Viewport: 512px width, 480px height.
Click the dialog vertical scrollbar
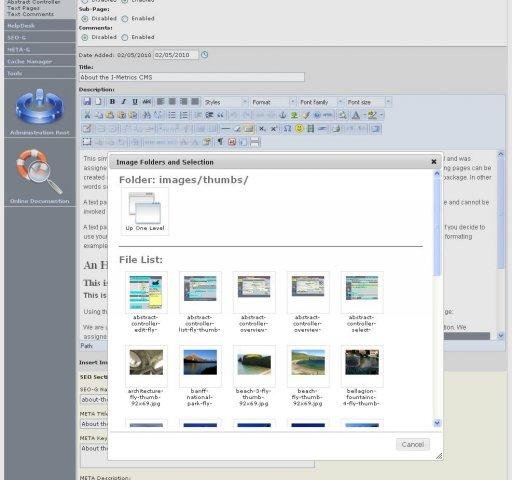437,227
